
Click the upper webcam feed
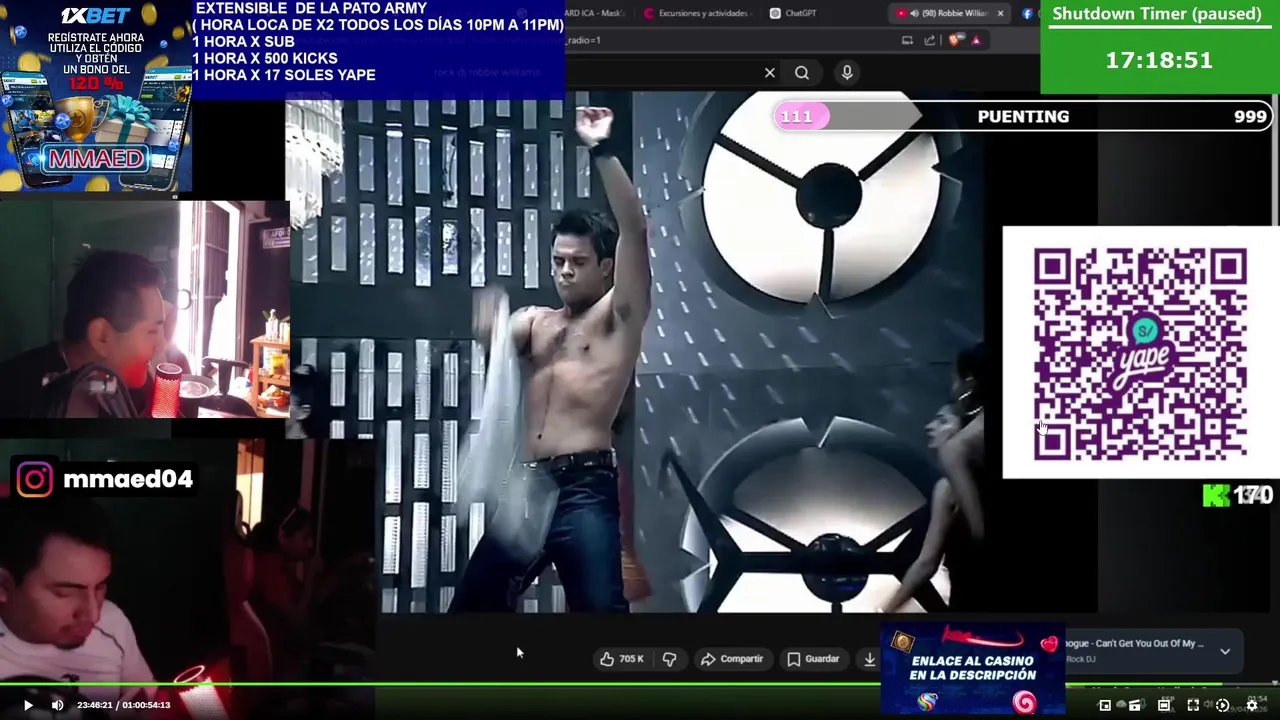pos(145,309)
